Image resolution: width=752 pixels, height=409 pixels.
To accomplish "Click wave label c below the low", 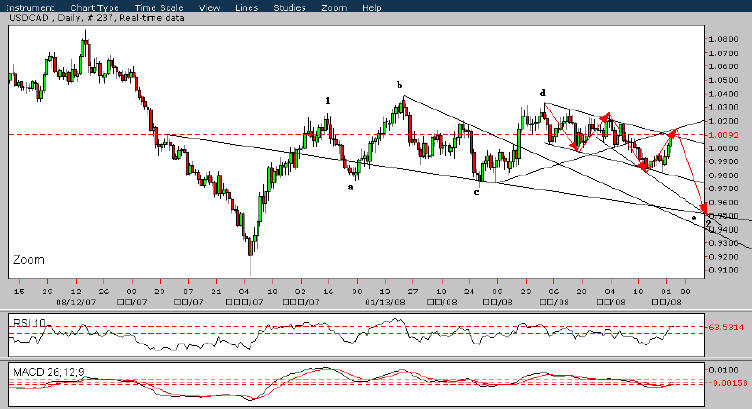I will [x=476, y=192].
